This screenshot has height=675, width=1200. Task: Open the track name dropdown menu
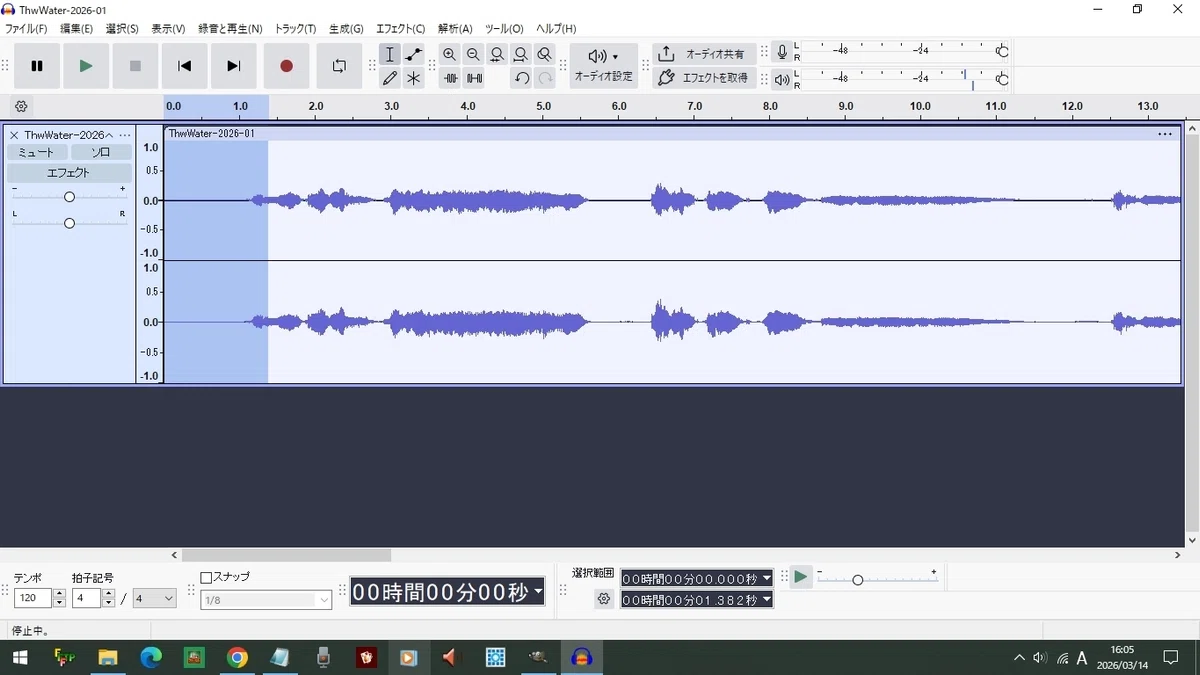pyautogui.click(x=69, y=134)
